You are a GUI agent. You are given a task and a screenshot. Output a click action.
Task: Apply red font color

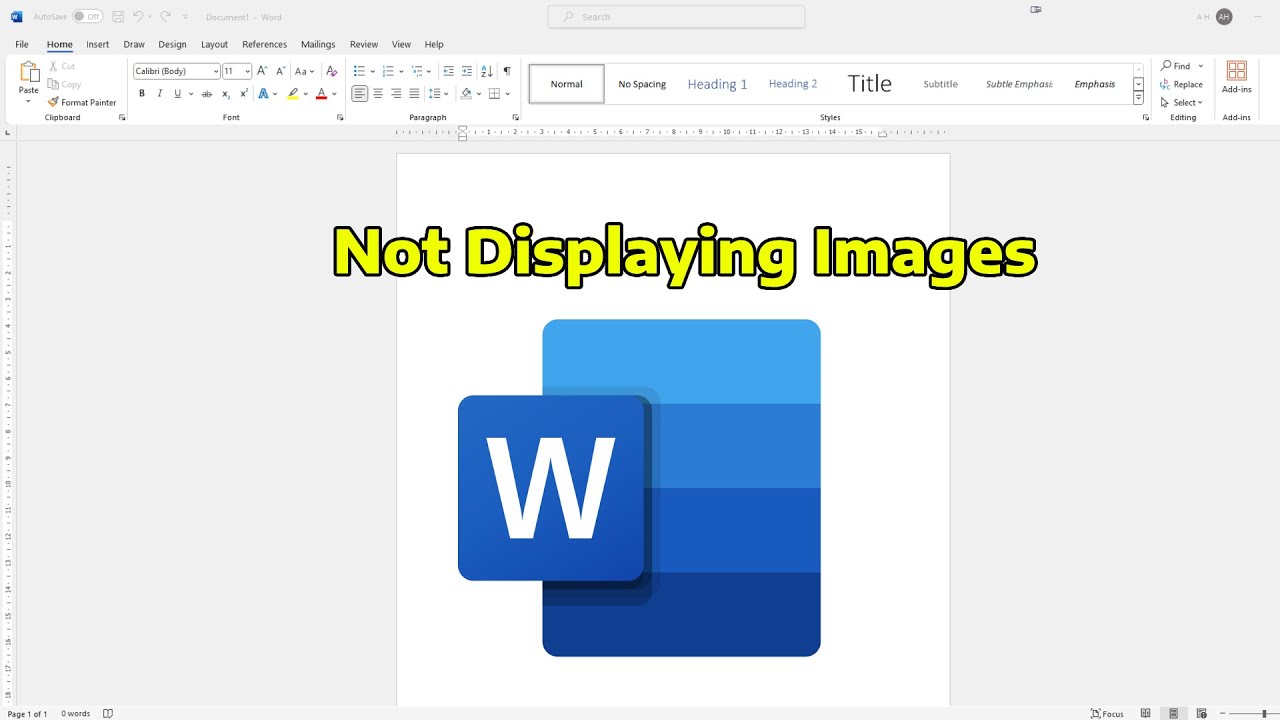click(321, 94)
